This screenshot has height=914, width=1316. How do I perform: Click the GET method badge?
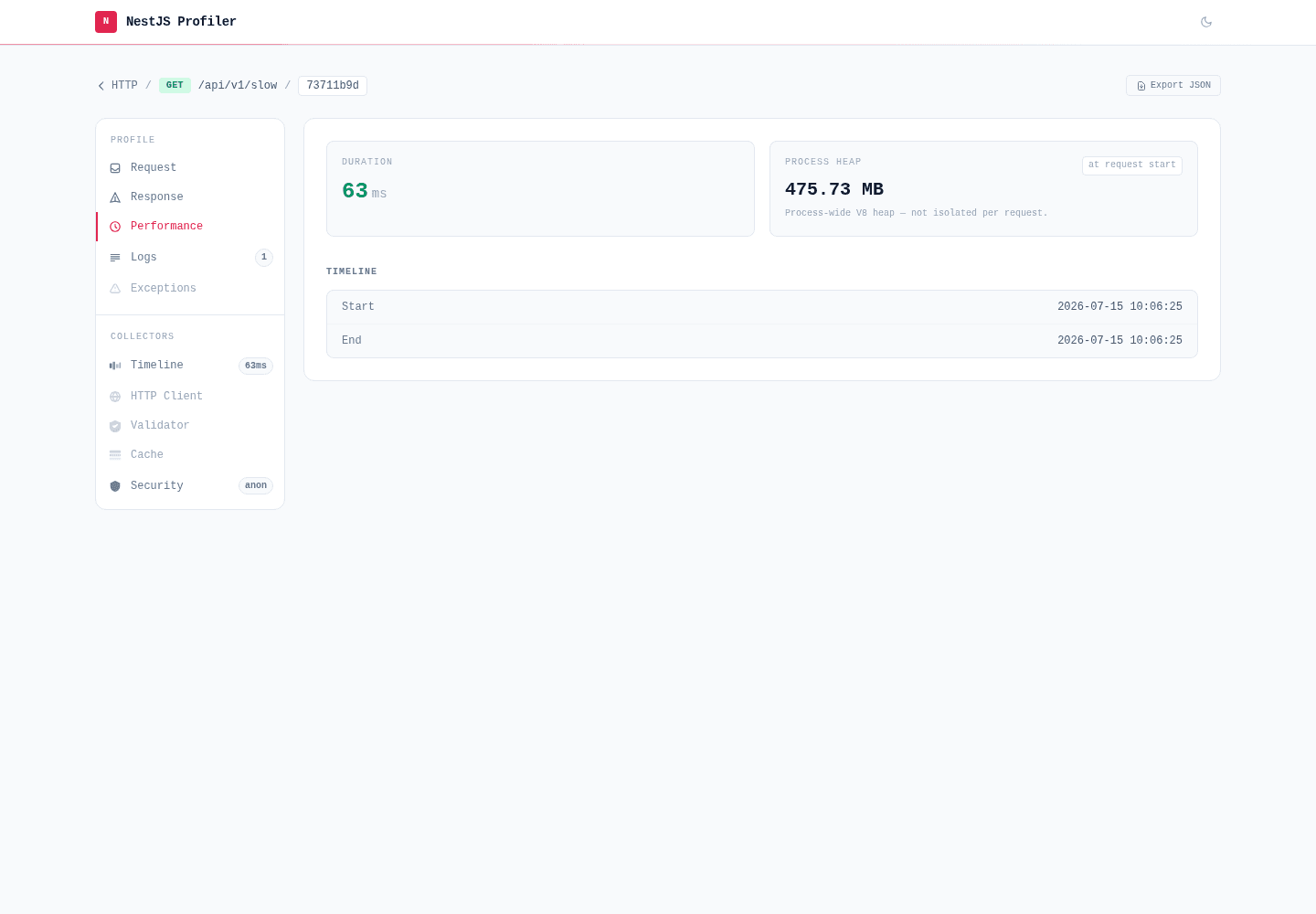(175, 86)
